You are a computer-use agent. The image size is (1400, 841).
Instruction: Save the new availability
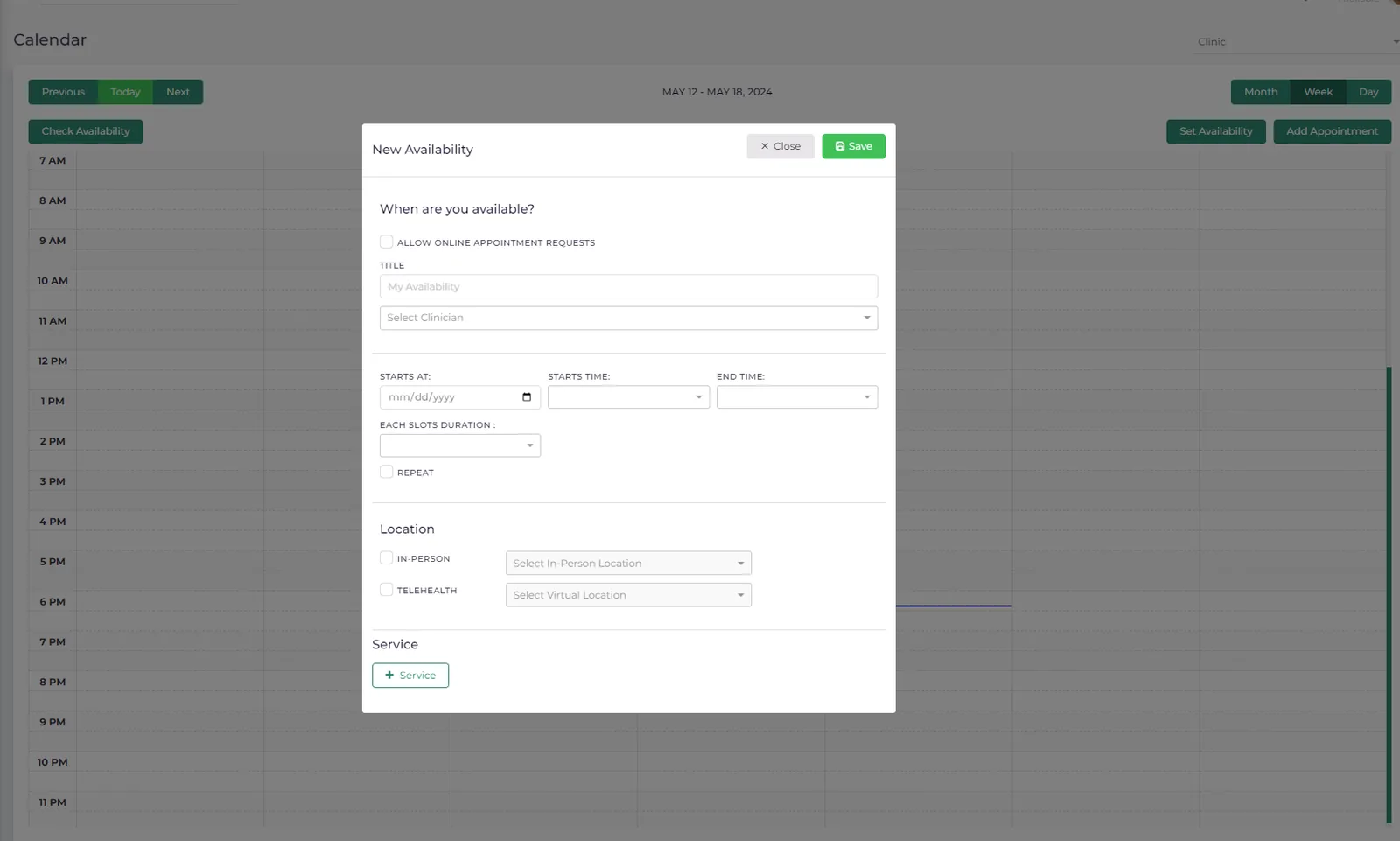853,146
